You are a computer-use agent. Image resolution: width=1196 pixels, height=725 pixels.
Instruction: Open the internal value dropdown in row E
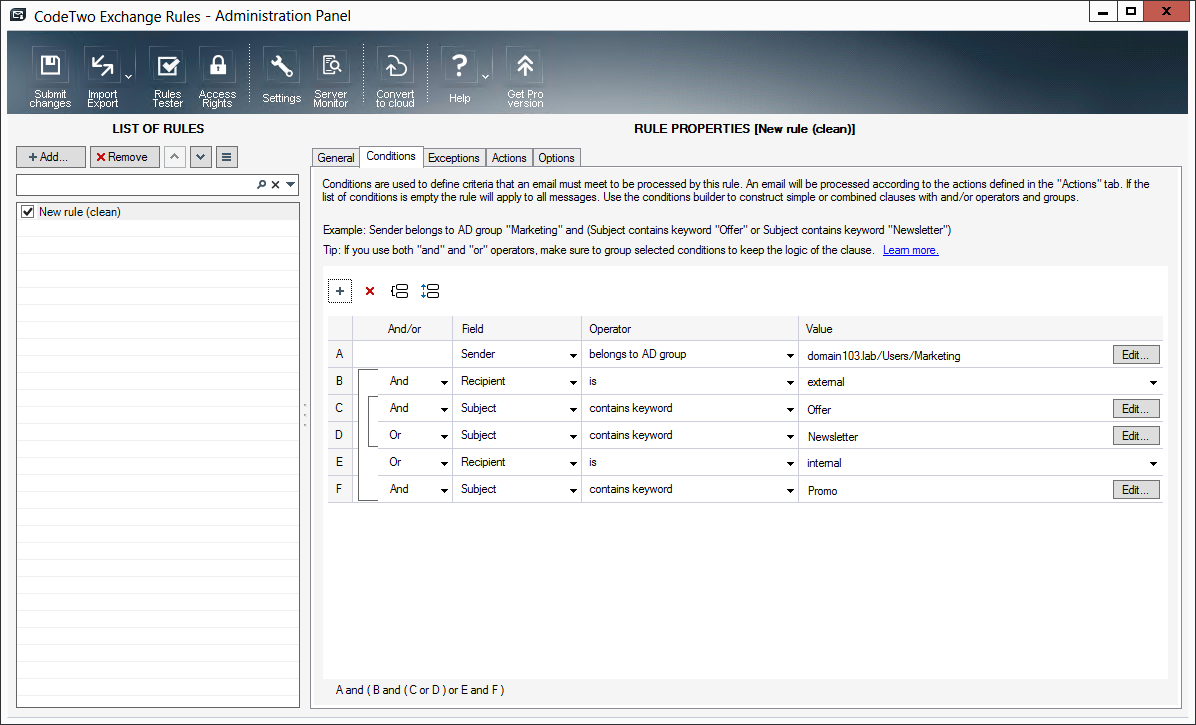click(x=1153, y=464)
